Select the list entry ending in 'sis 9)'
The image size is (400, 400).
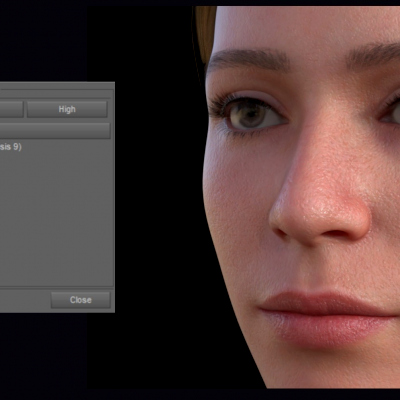(11, 147)
